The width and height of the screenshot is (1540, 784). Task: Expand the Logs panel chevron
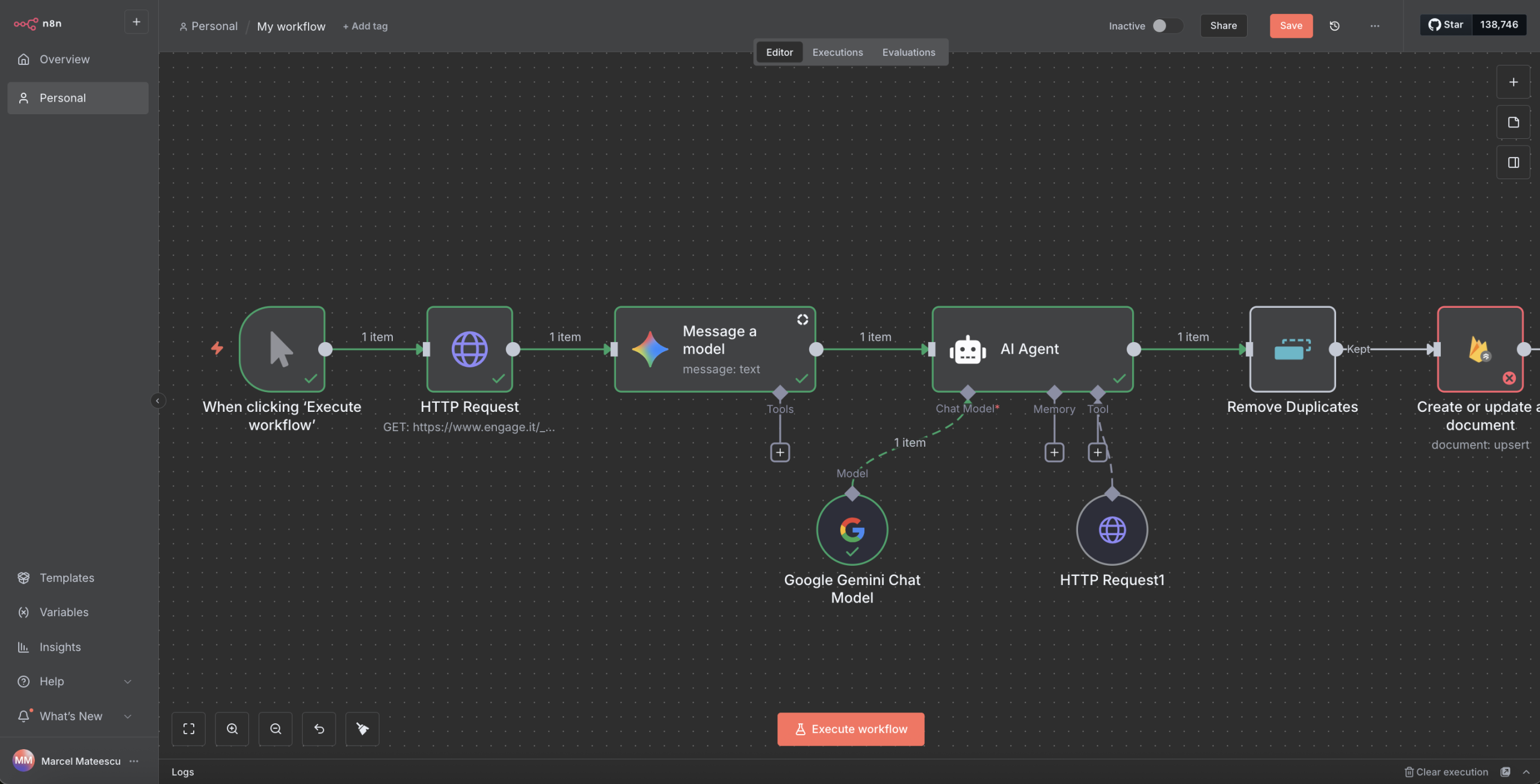[x=1526, y=772]
